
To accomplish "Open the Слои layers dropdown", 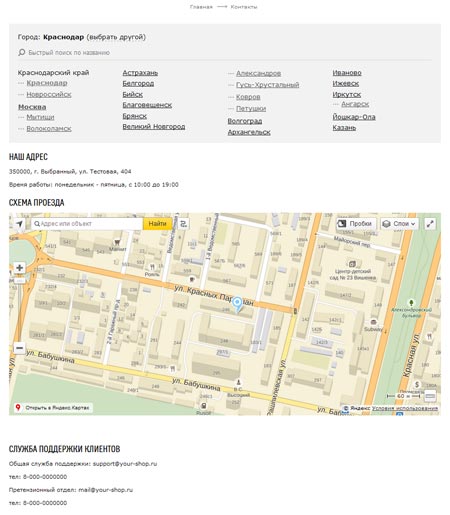I will tap(399, 224).
